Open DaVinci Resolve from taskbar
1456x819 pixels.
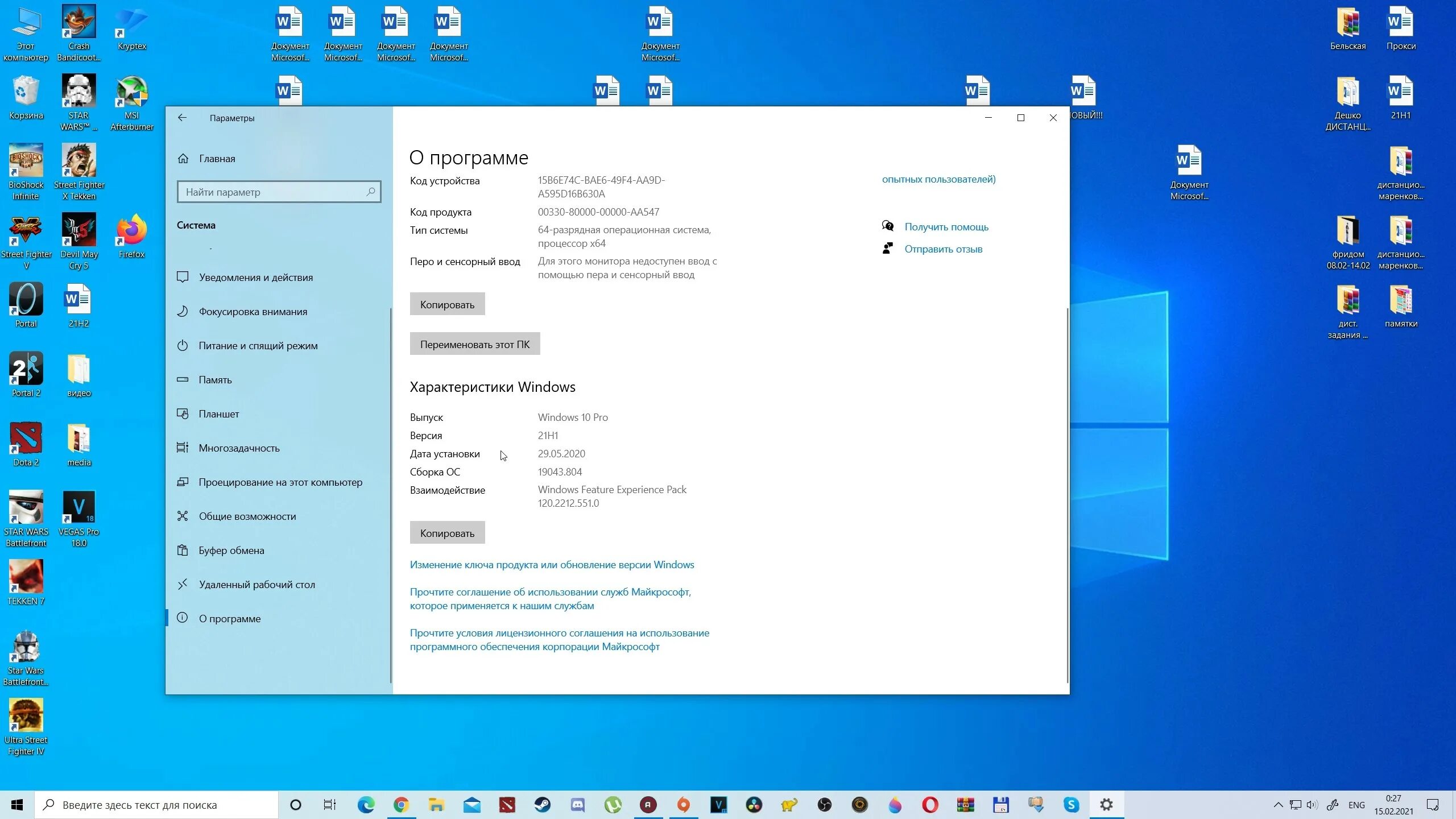754,805
